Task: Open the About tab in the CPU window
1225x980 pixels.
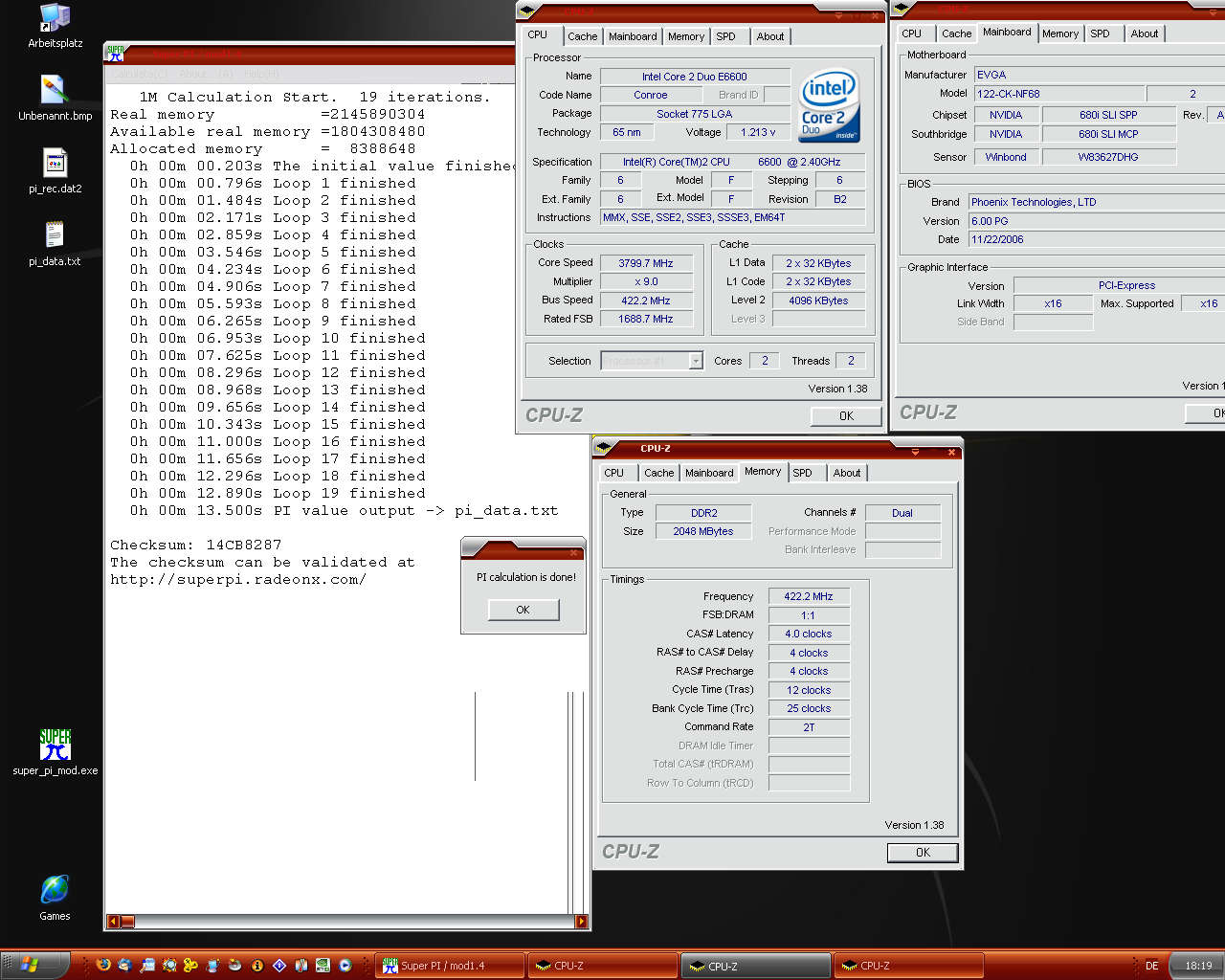Action: pos(770,36)
